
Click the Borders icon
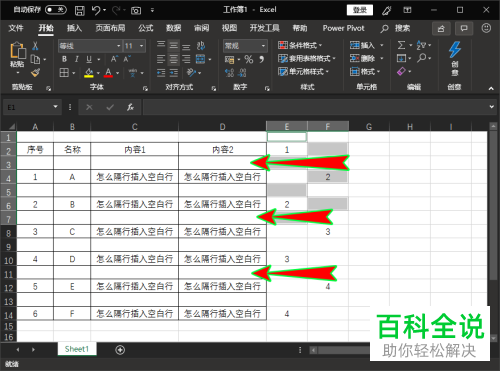64,73
